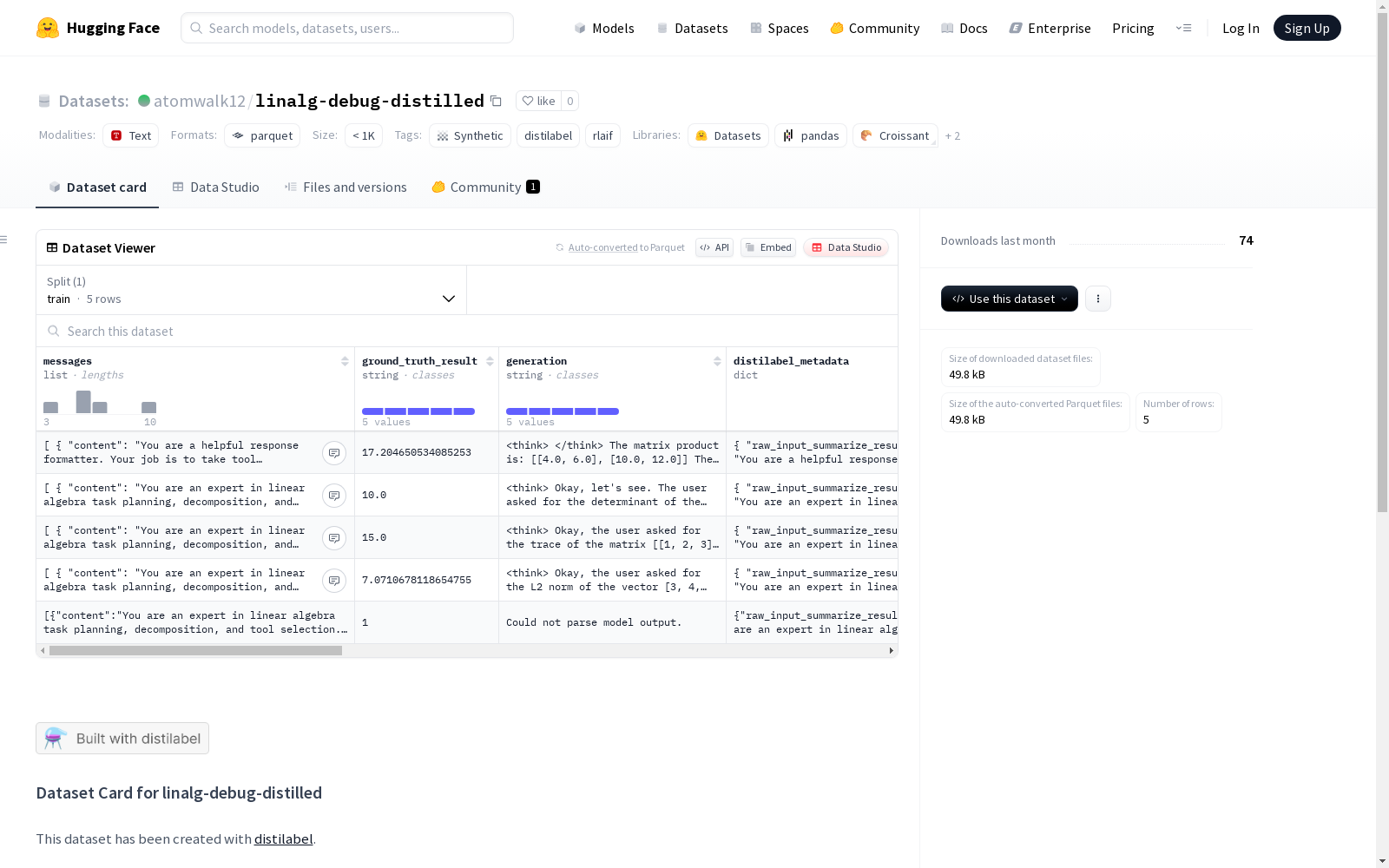Click the like count number 0
The image size is (1389, 868).
coord(569,101)
